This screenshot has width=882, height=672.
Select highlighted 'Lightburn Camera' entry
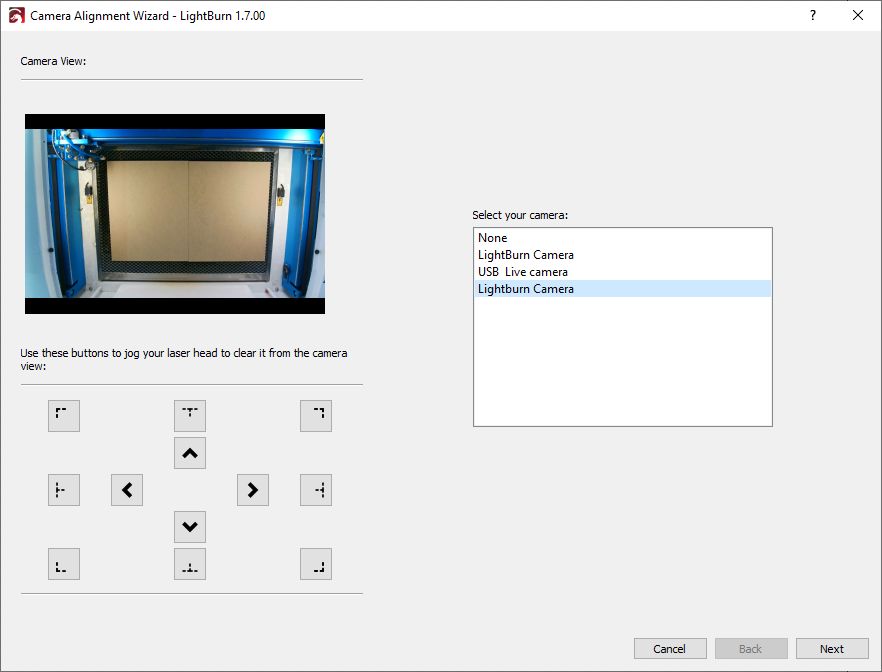pyautogui.click(x=623, y=288)
